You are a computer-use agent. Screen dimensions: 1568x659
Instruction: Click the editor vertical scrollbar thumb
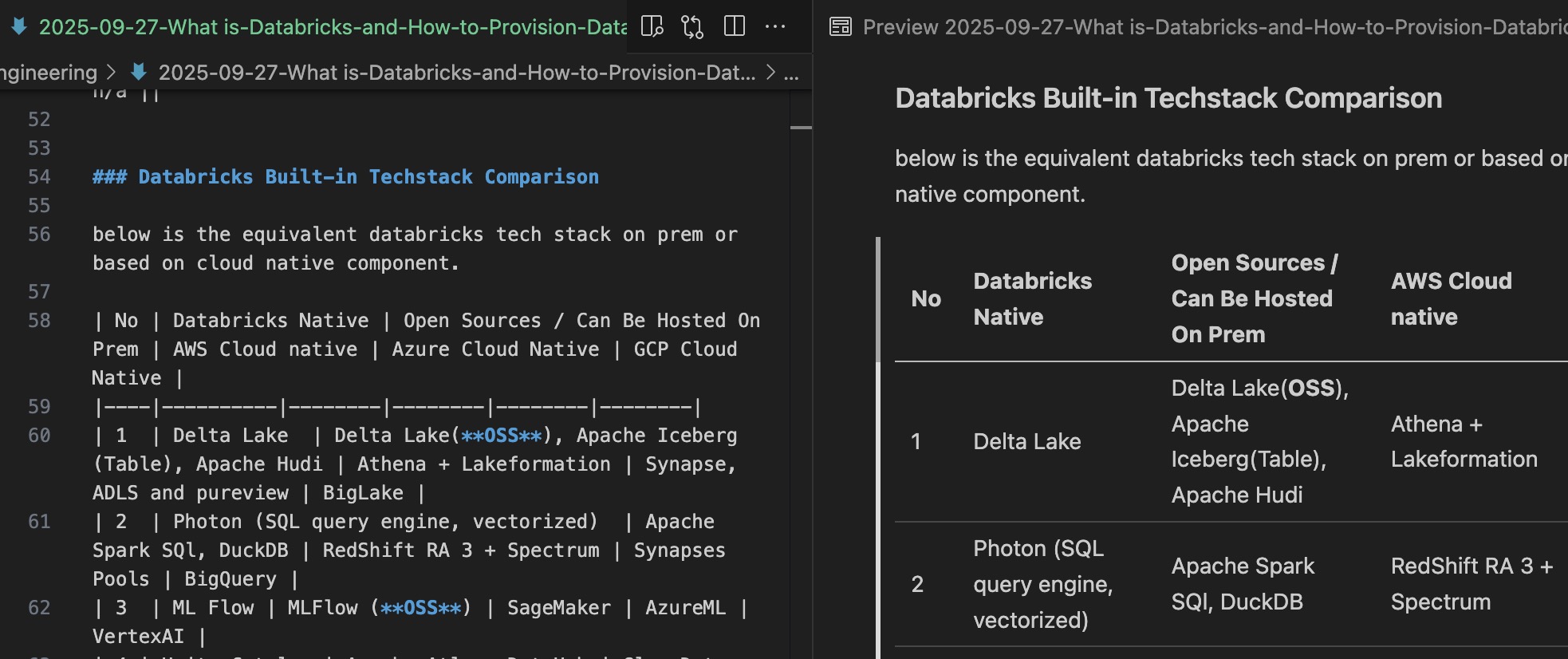click(x=801, y=128)
